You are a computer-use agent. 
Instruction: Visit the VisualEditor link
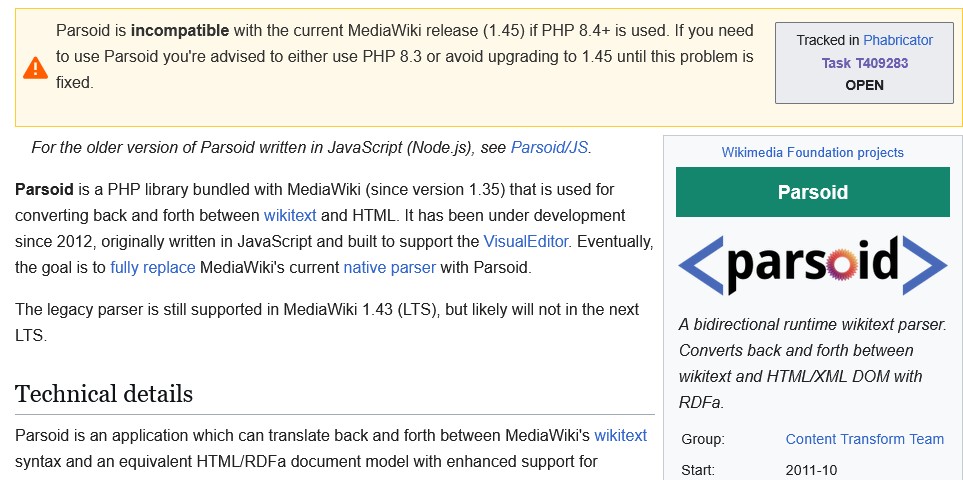526,241
